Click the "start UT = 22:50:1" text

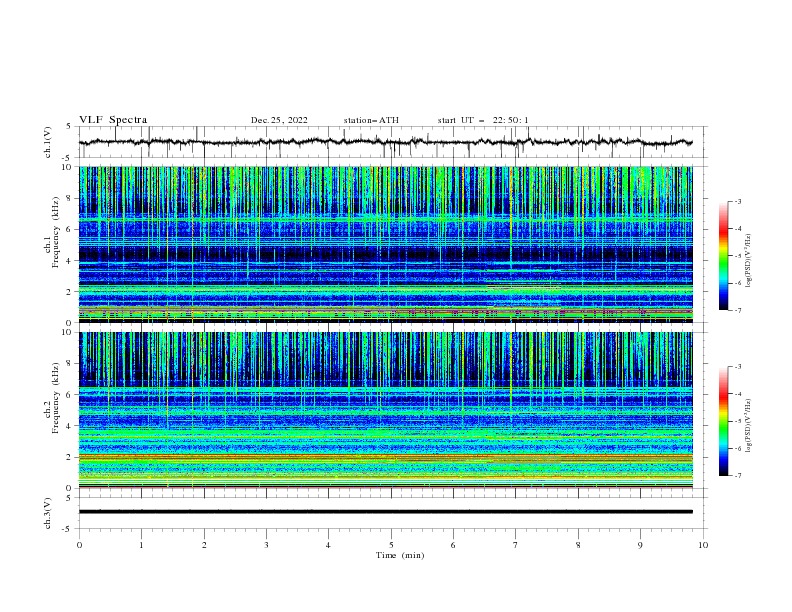point(483,120)
